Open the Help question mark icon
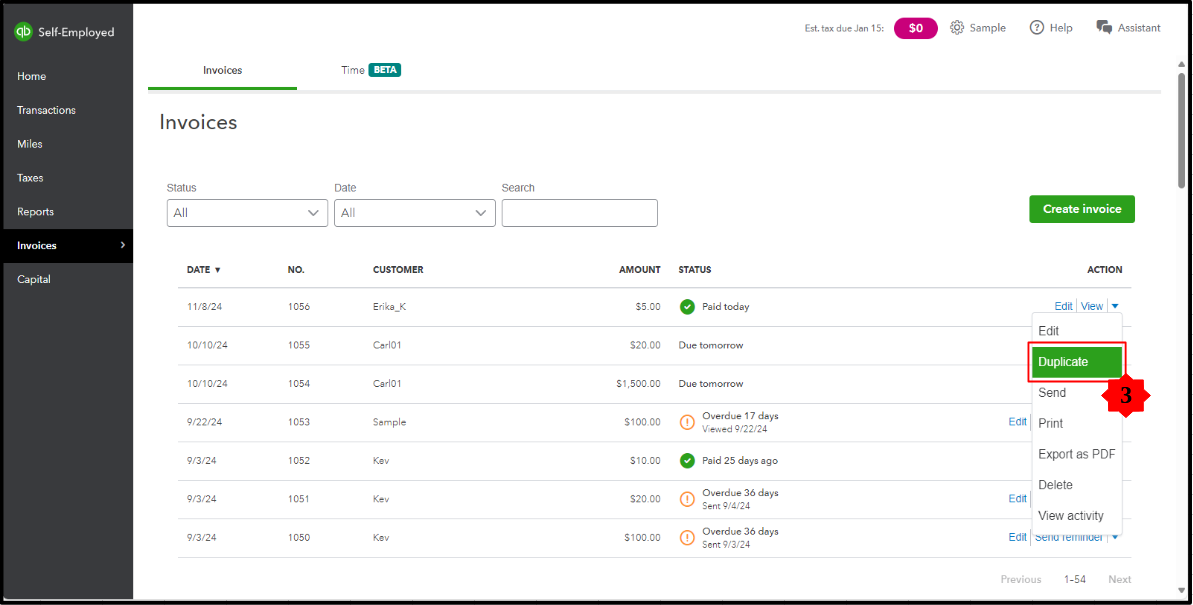Image resolution: width=1193 pixels, height=605 pixels. [1036, 27]
